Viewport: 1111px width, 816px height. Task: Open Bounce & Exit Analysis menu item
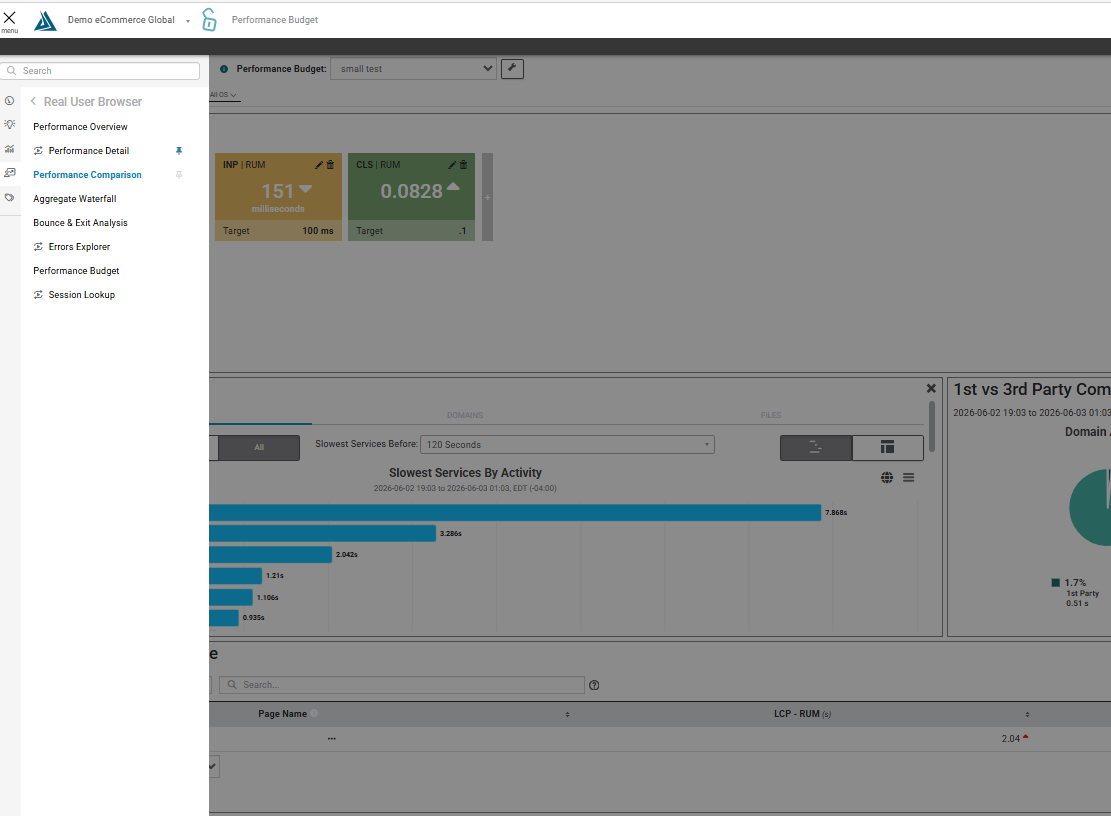point(80,223)
